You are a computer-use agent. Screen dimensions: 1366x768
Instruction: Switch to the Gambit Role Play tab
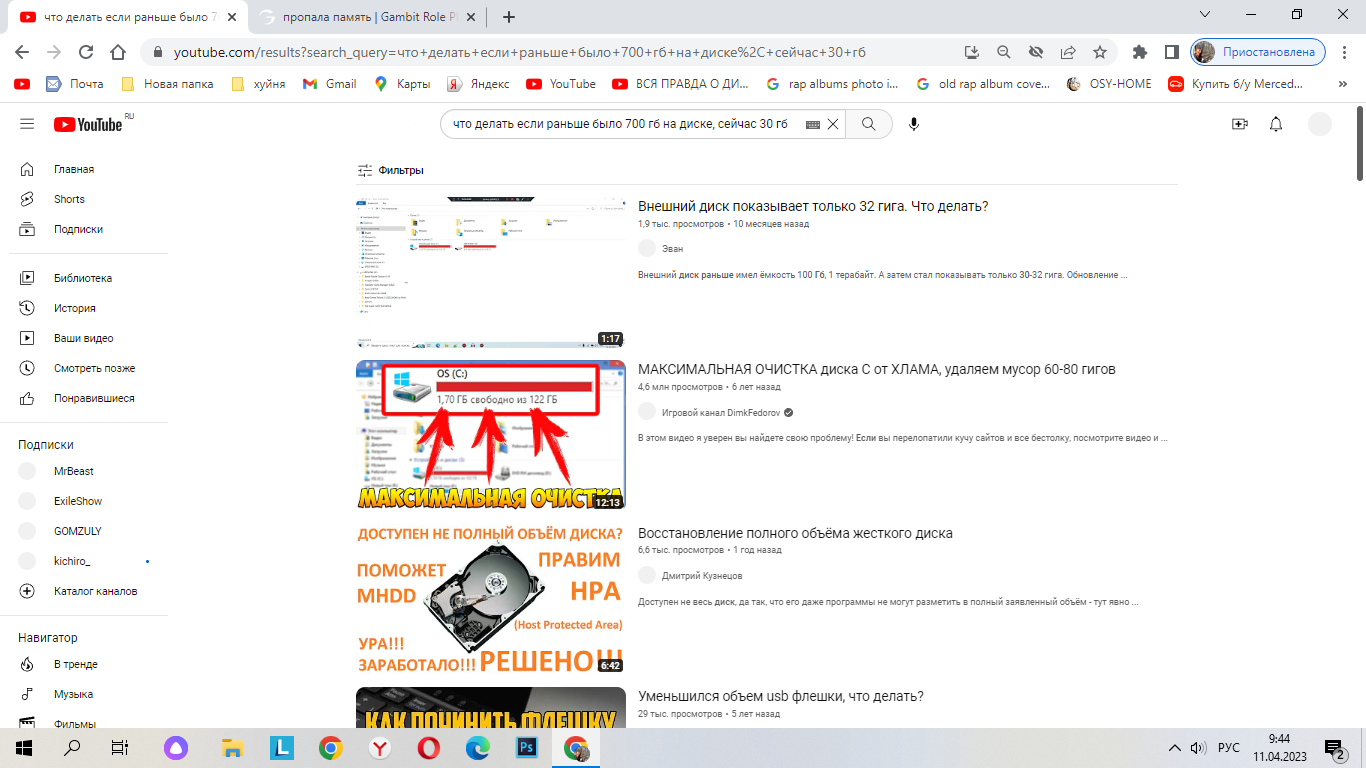[x=360, y=17]
